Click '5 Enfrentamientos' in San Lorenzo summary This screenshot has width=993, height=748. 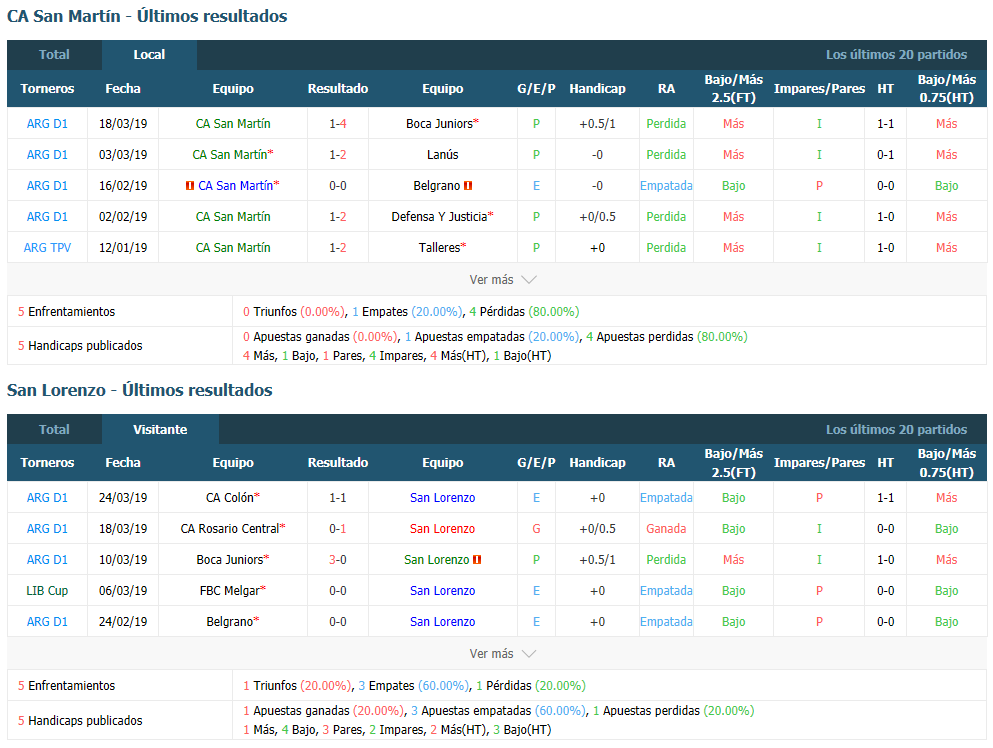click(x=66, y=686)
